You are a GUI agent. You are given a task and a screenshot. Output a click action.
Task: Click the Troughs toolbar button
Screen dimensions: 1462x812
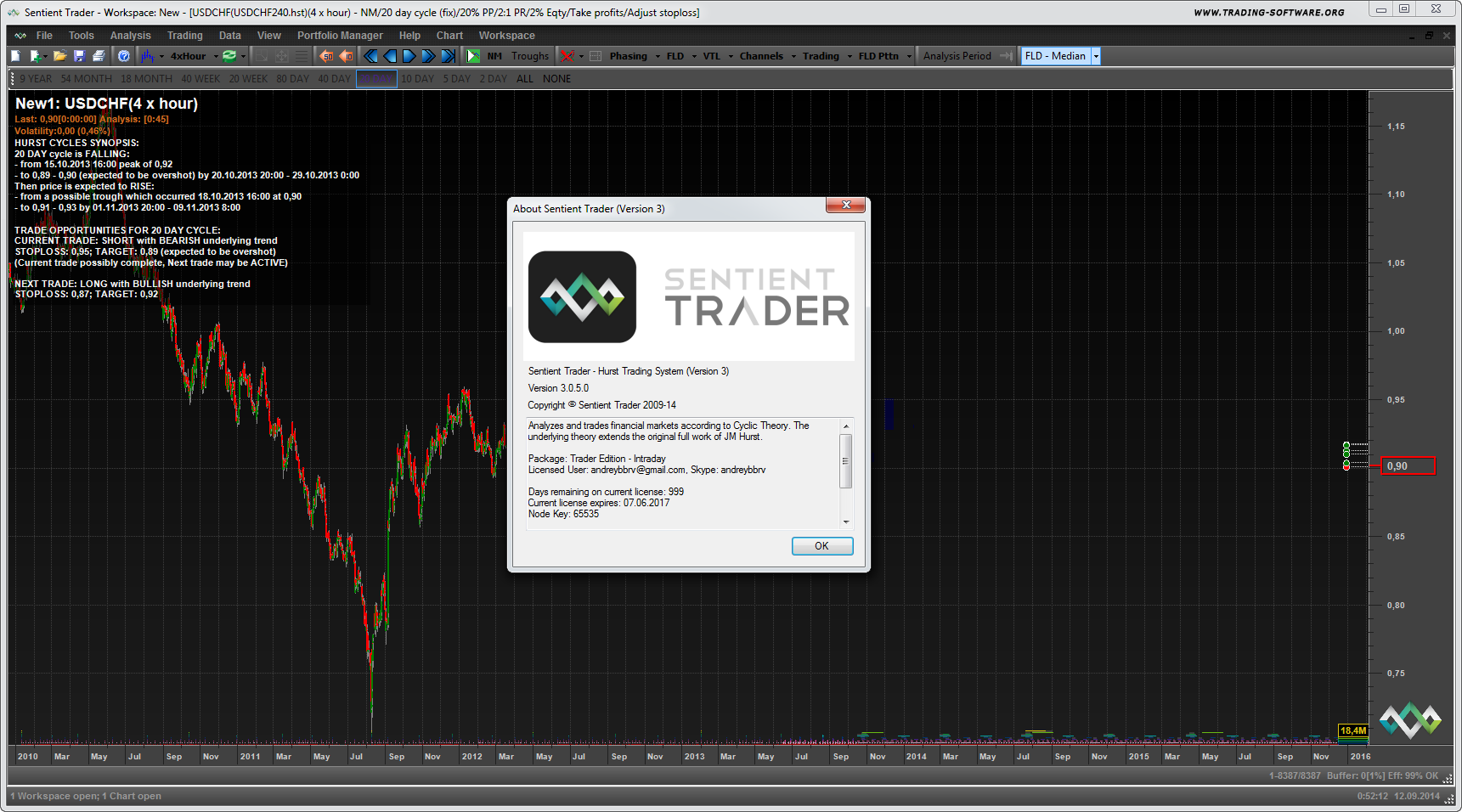coord(530,56)
